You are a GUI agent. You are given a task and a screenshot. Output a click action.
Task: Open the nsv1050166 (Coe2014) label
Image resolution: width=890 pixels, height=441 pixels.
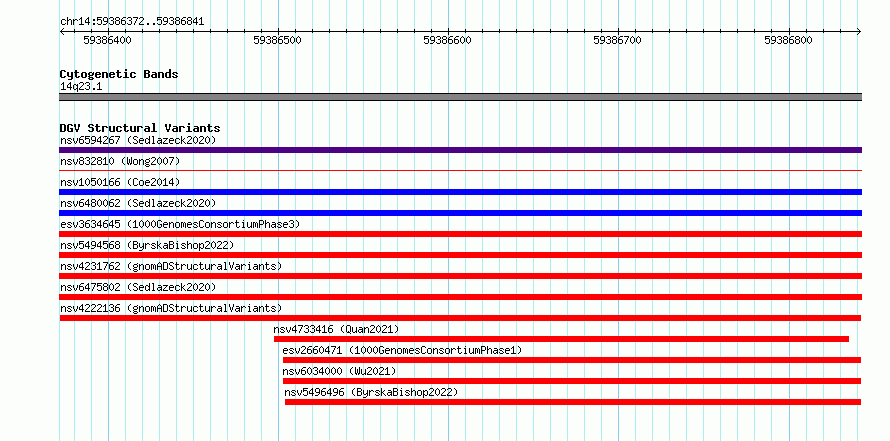pyautogui.click(x=120, y=182)
